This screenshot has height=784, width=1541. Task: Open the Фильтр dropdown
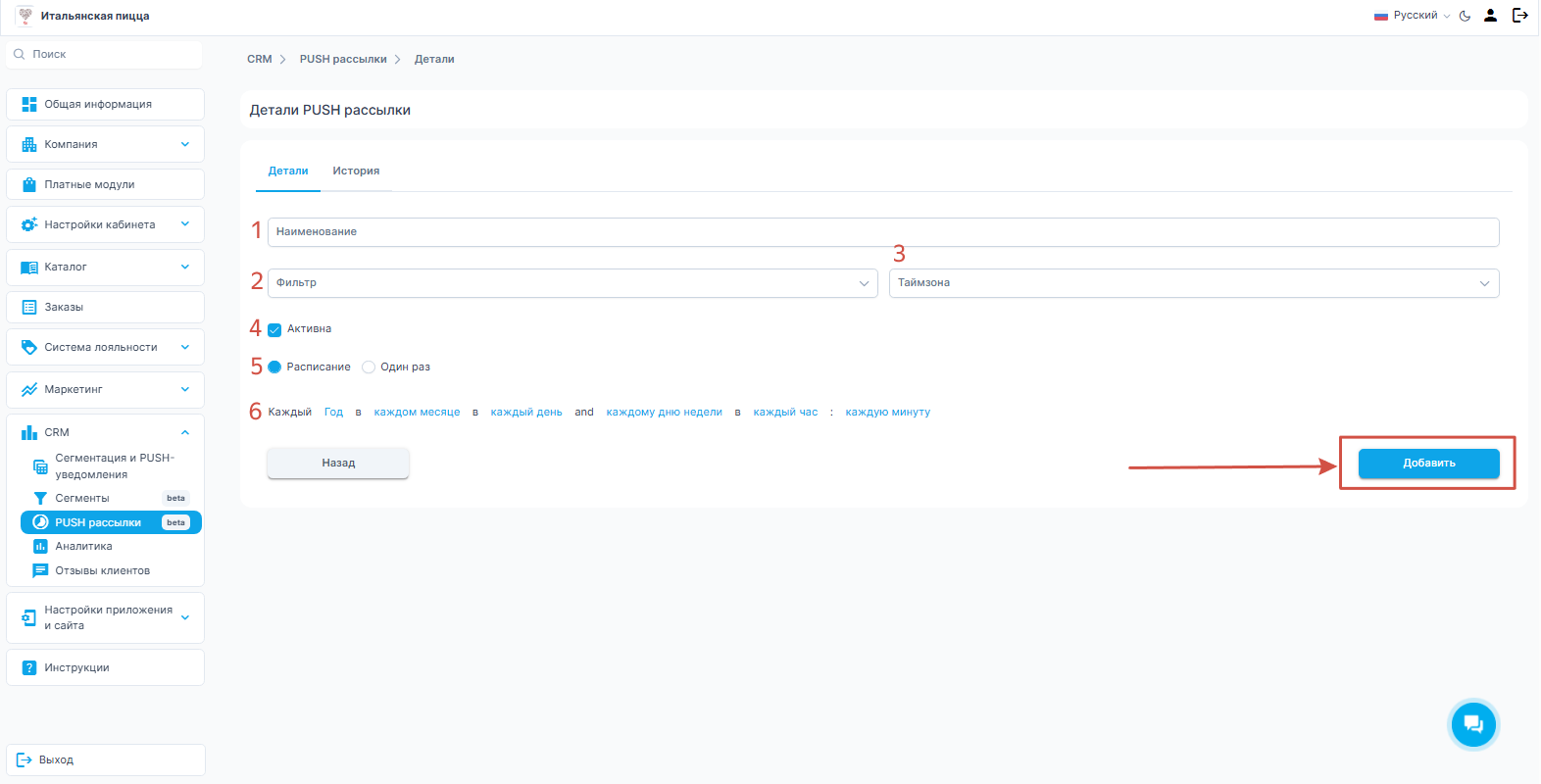[x=572, y=283]
